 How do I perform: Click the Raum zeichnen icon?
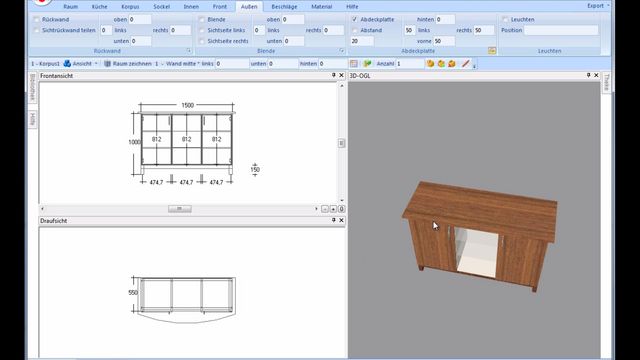(x=107, y=64)
